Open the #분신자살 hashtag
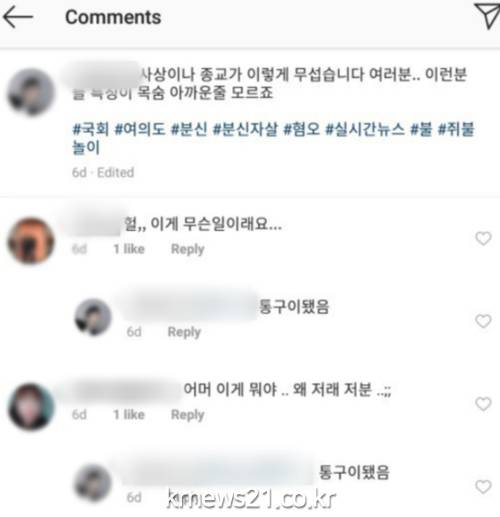 click(245, 129)
